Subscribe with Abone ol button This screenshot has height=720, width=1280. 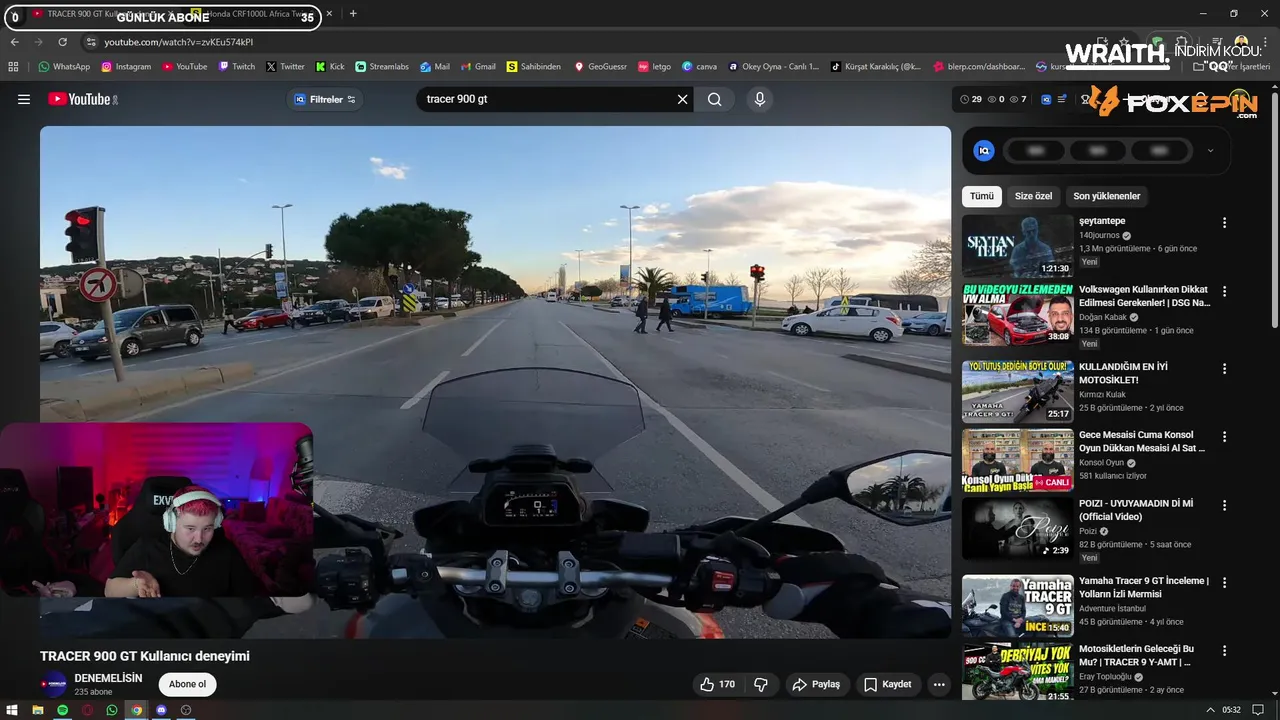click(x=187, y=684)
